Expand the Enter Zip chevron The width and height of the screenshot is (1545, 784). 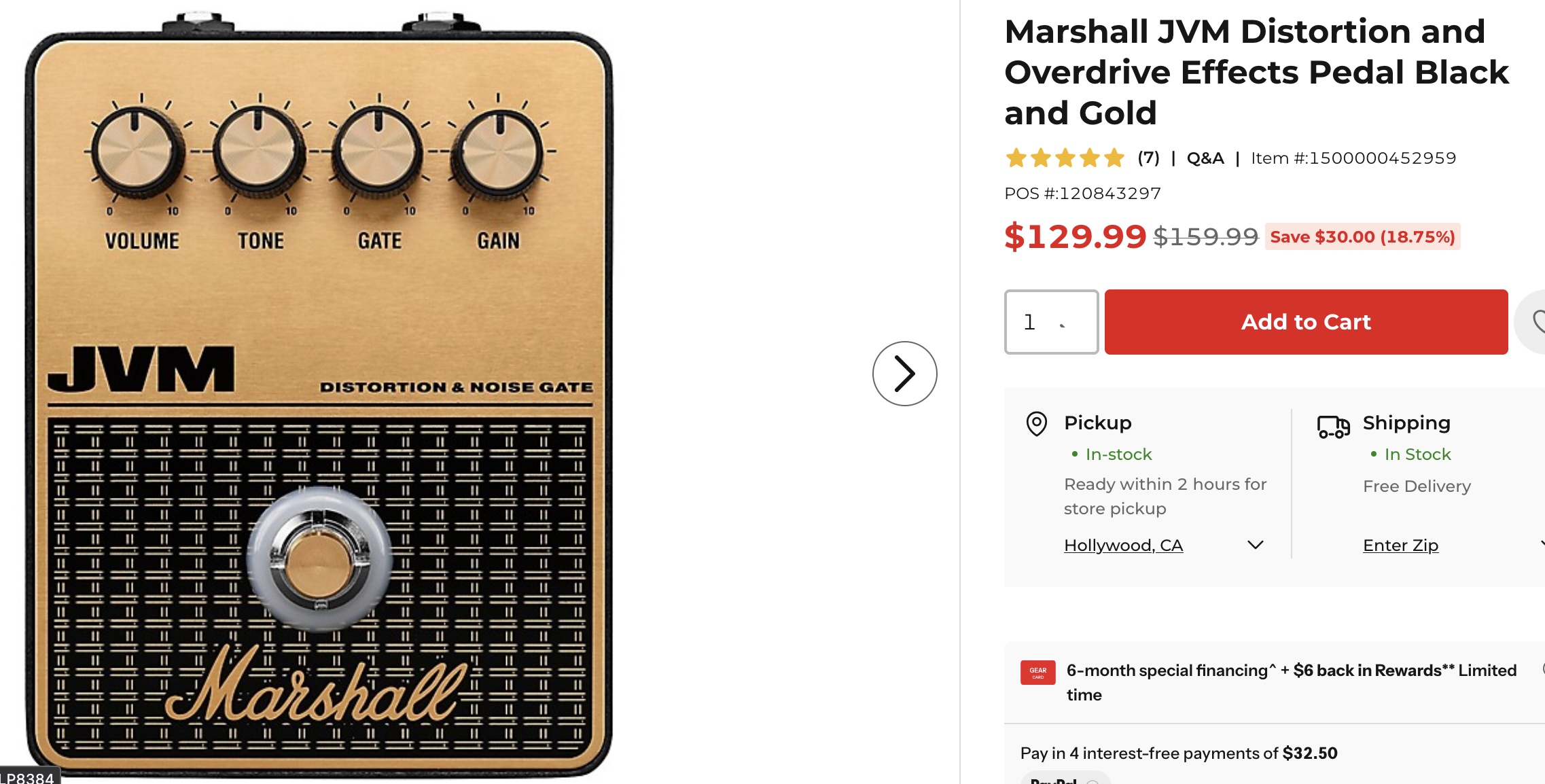point(1542,544)
